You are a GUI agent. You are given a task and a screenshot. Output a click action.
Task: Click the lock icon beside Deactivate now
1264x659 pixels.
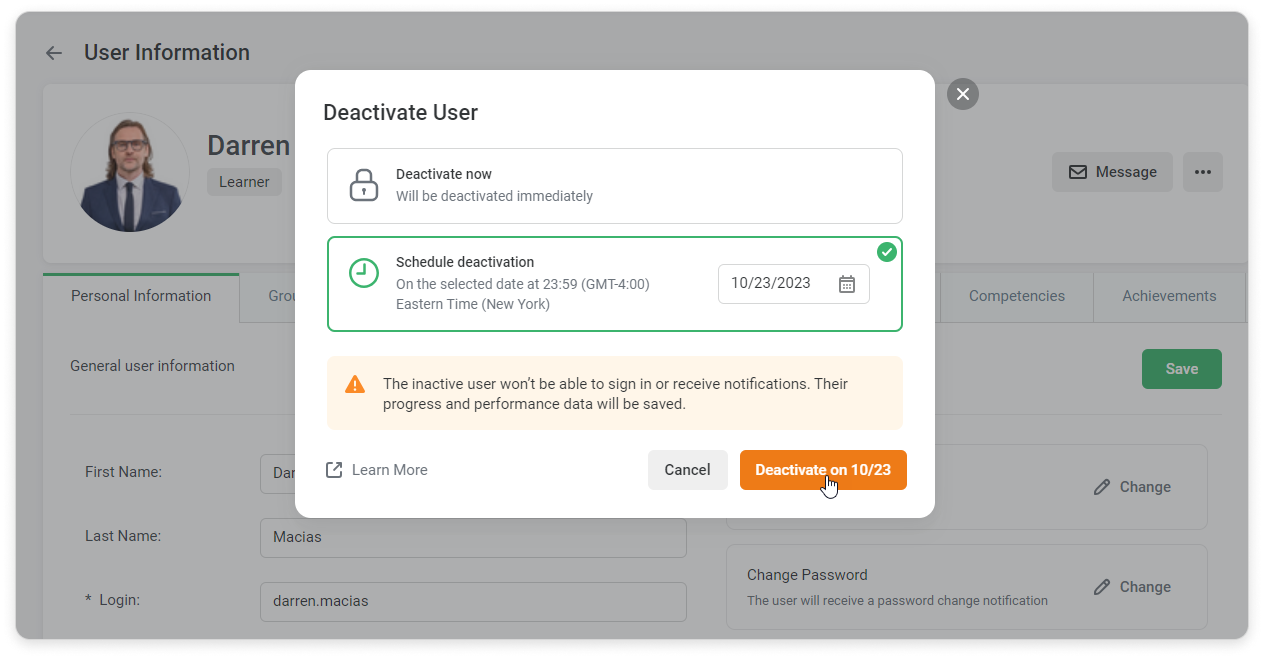(364, 184)
